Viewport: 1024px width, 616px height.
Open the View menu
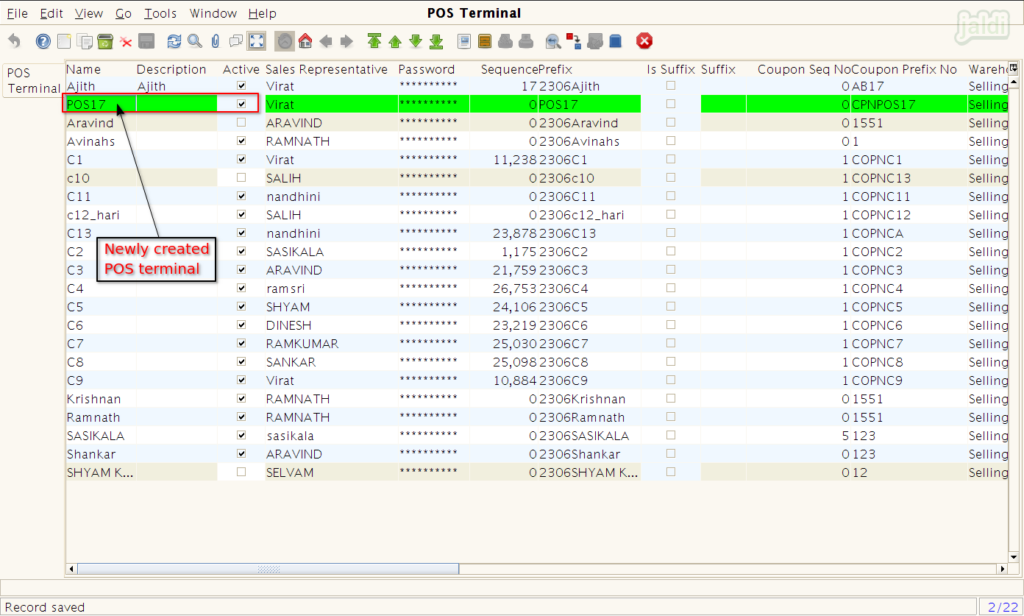pos(89,13)
